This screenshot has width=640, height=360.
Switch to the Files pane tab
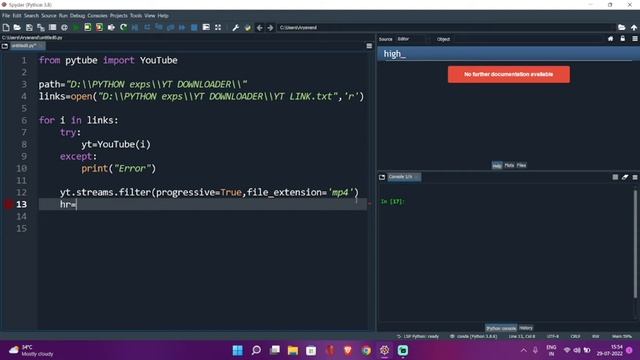[x=521, y=165]
